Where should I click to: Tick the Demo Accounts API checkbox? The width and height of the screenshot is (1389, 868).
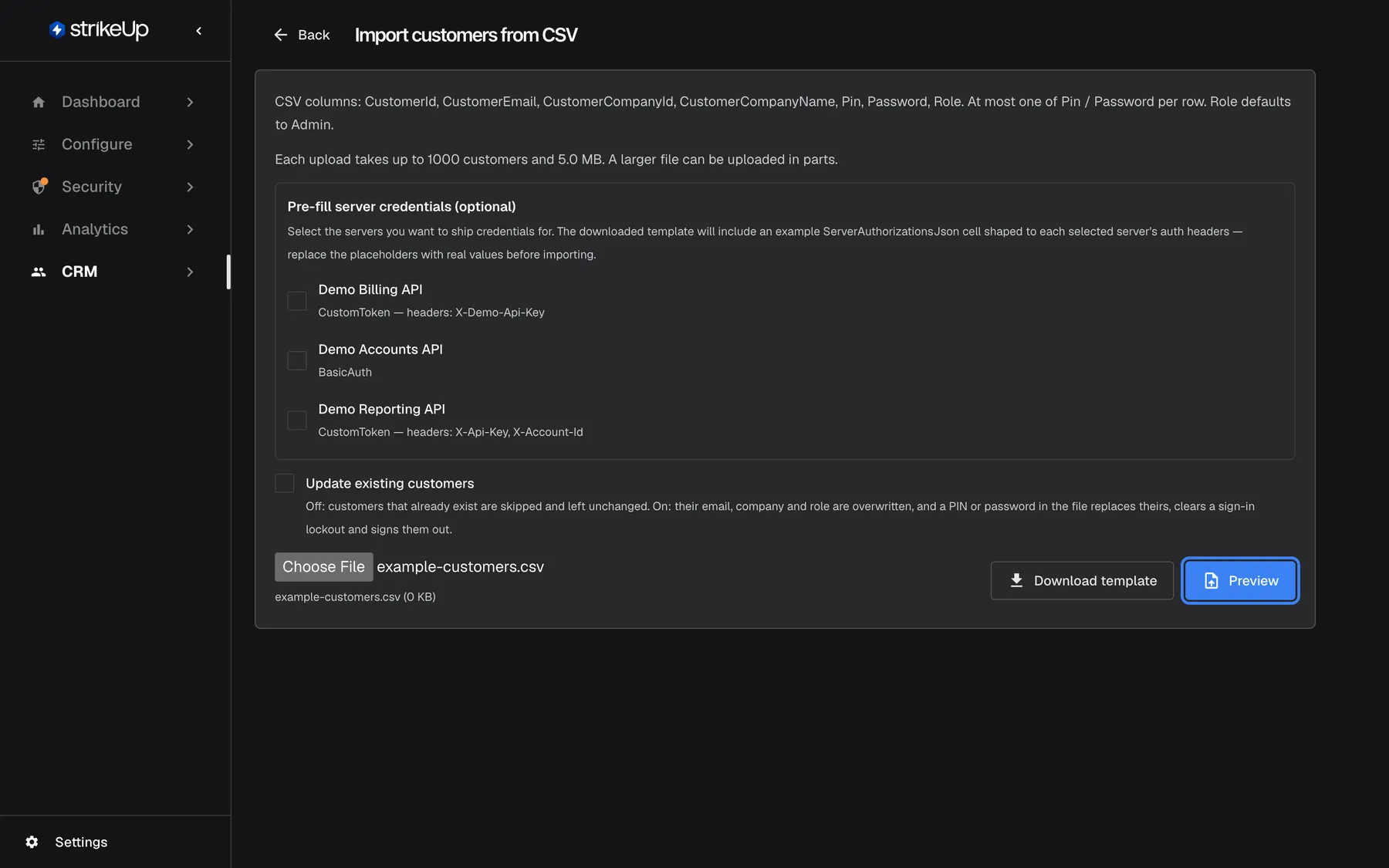(x=297, y=360)
